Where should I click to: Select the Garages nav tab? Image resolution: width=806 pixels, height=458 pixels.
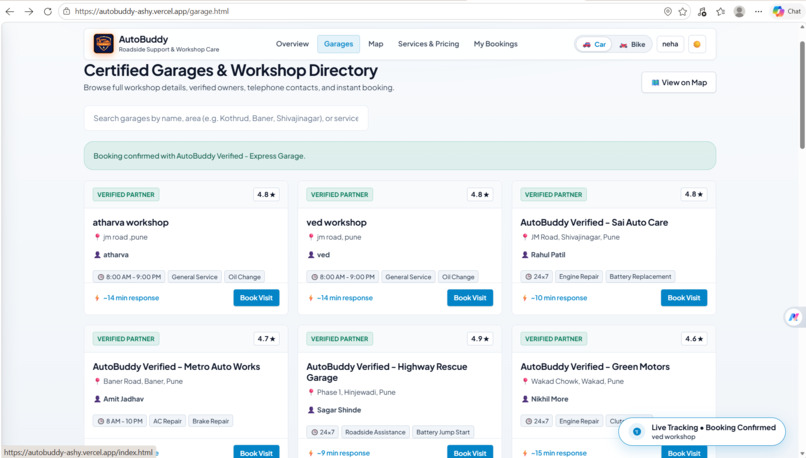(x=338, y=44)
